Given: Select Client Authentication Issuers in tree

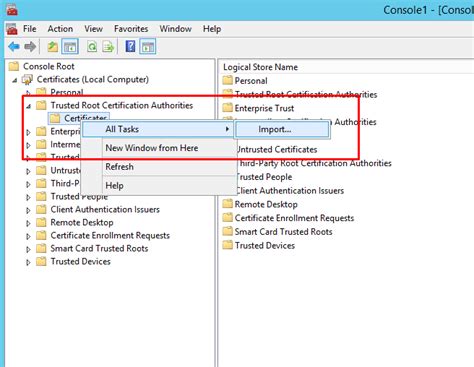Looking at the screenshot, I should point(105,209).
